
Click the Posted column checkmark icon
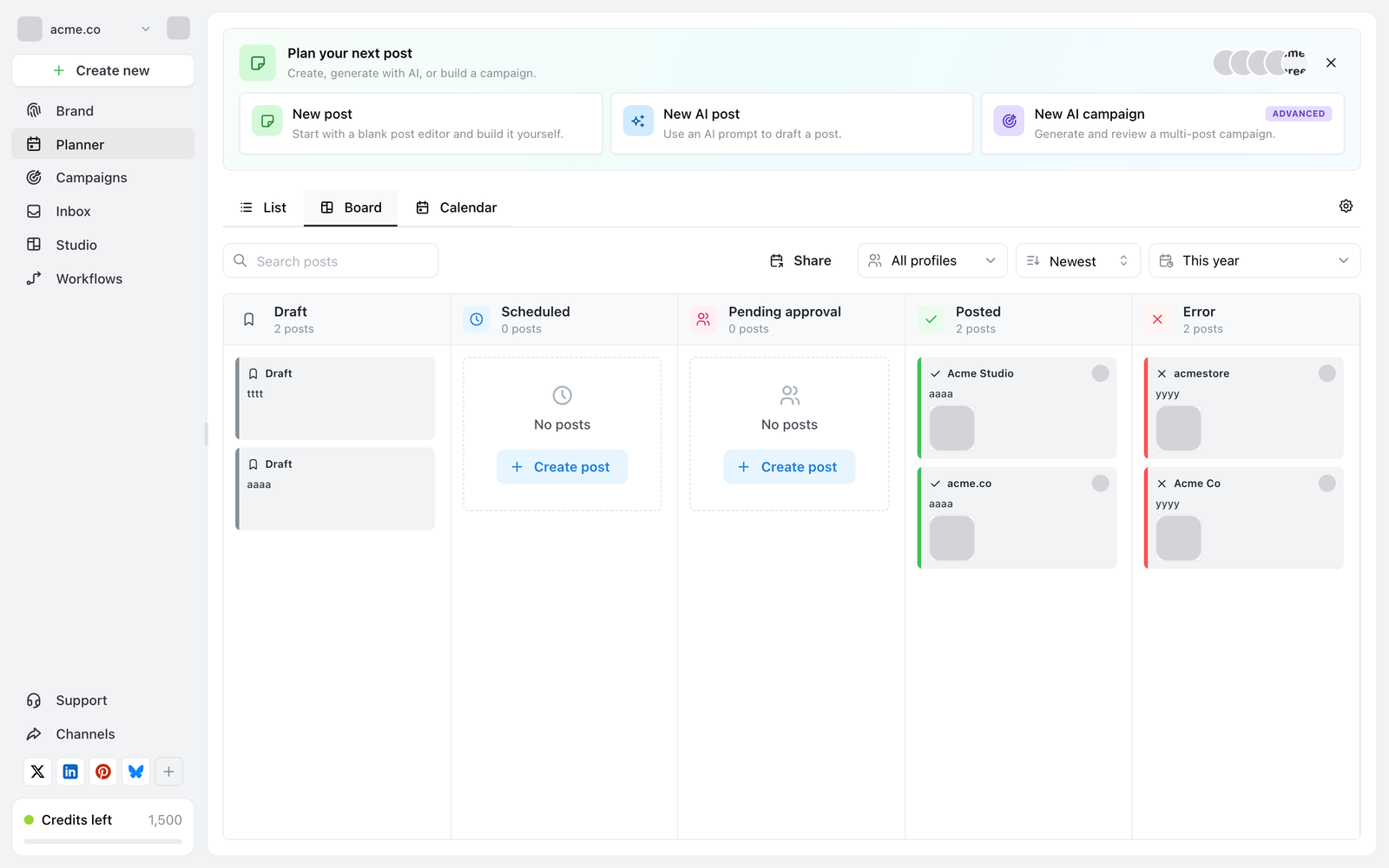coord(931,319)
